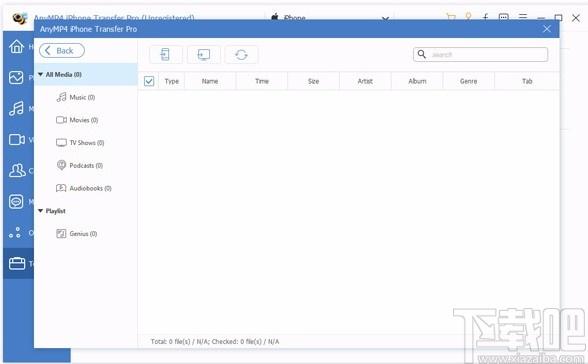This screenshot has height=364, width=588.
Task: Click inside the Search field
Action: pos(480,54)
